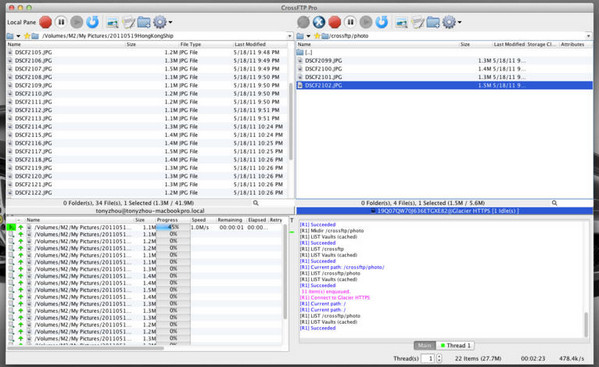Open search magnifier under remote file list
Viewport: 599px width, 367px height.
click(x=554, y=203)
